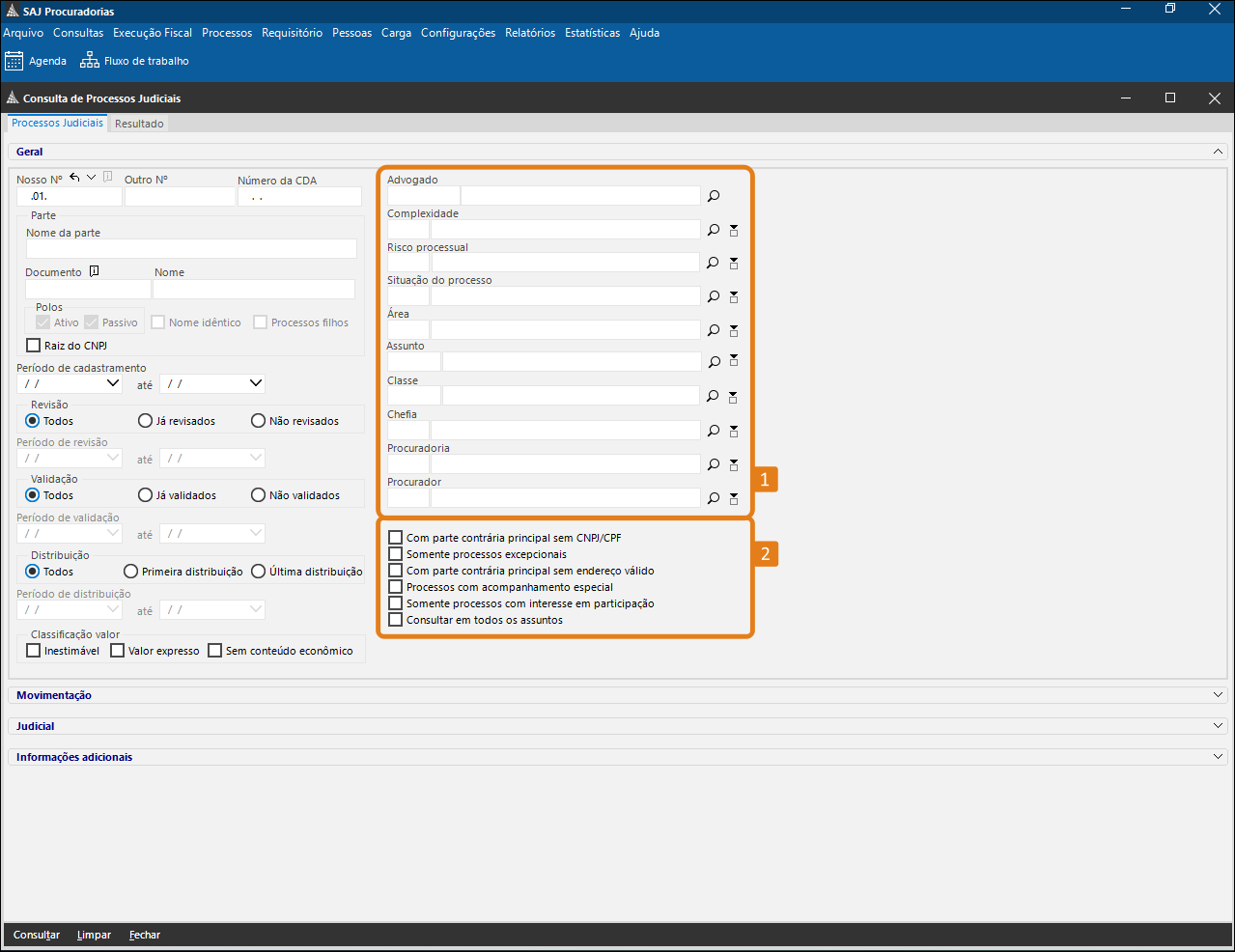Collapse the Geral section

point(1219,152)
